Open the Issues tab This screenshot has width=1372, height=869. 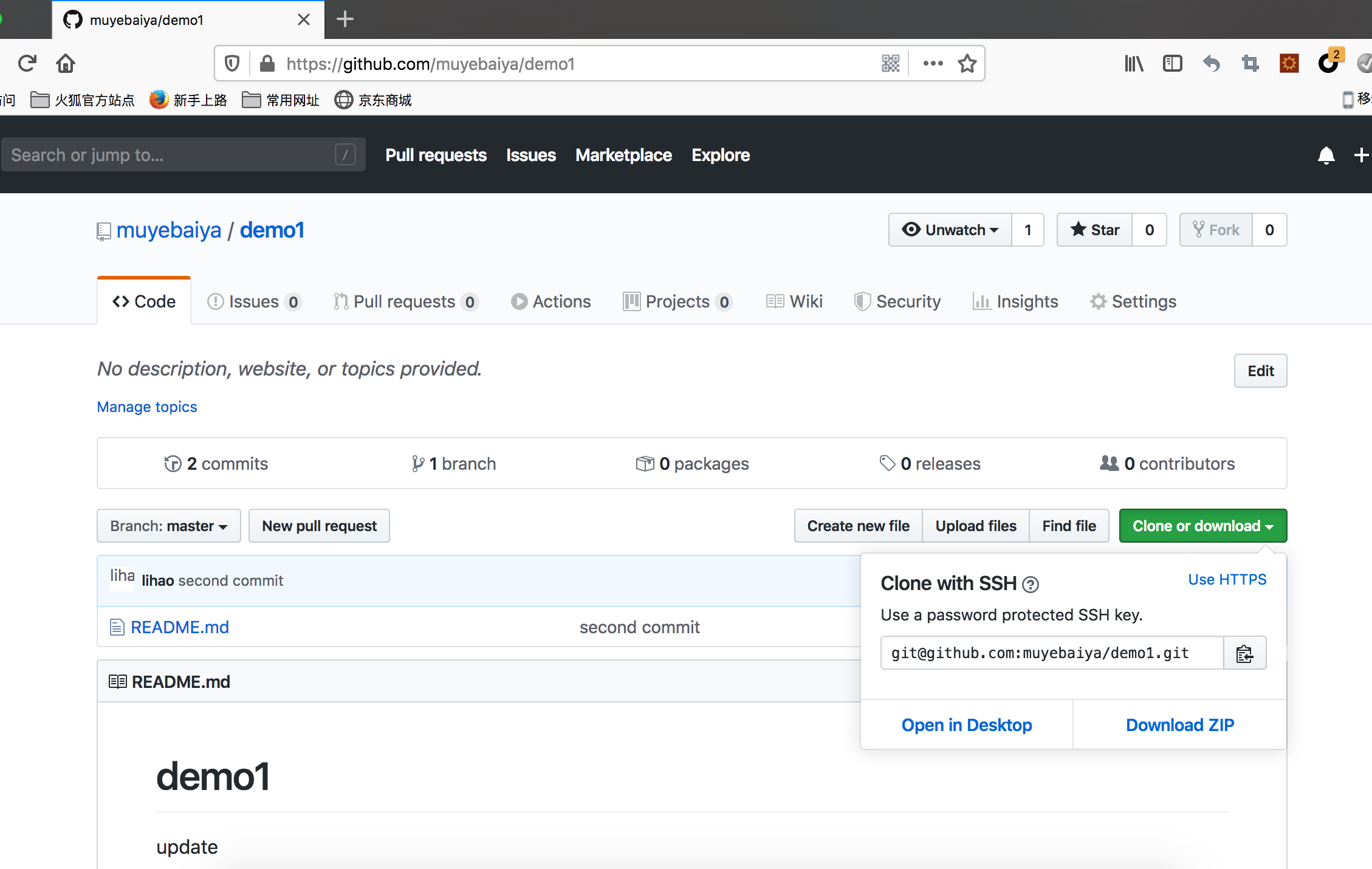pos(255,301)
